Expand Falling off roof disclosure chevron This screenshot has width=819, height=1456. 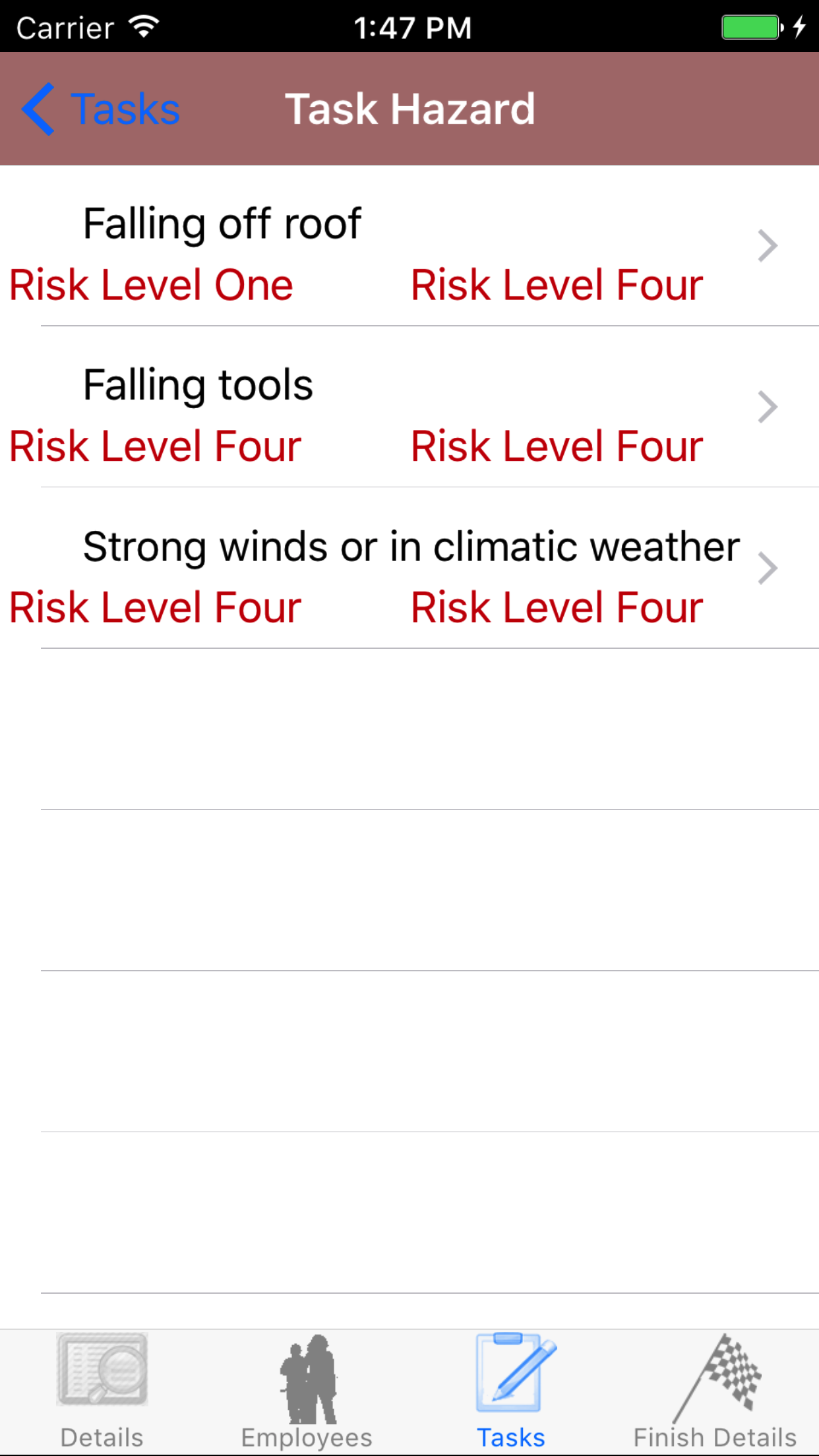click(x=767, y=246)
